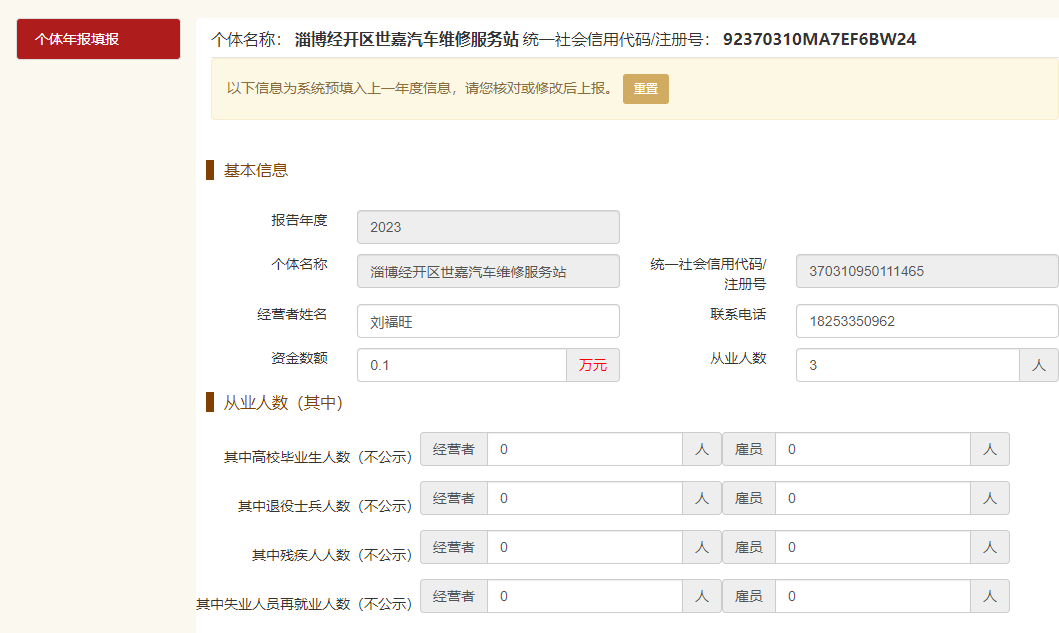Click the 人 unit next to 从业人数
The image size is (1059, 633).
click(x=1039, y=365)
